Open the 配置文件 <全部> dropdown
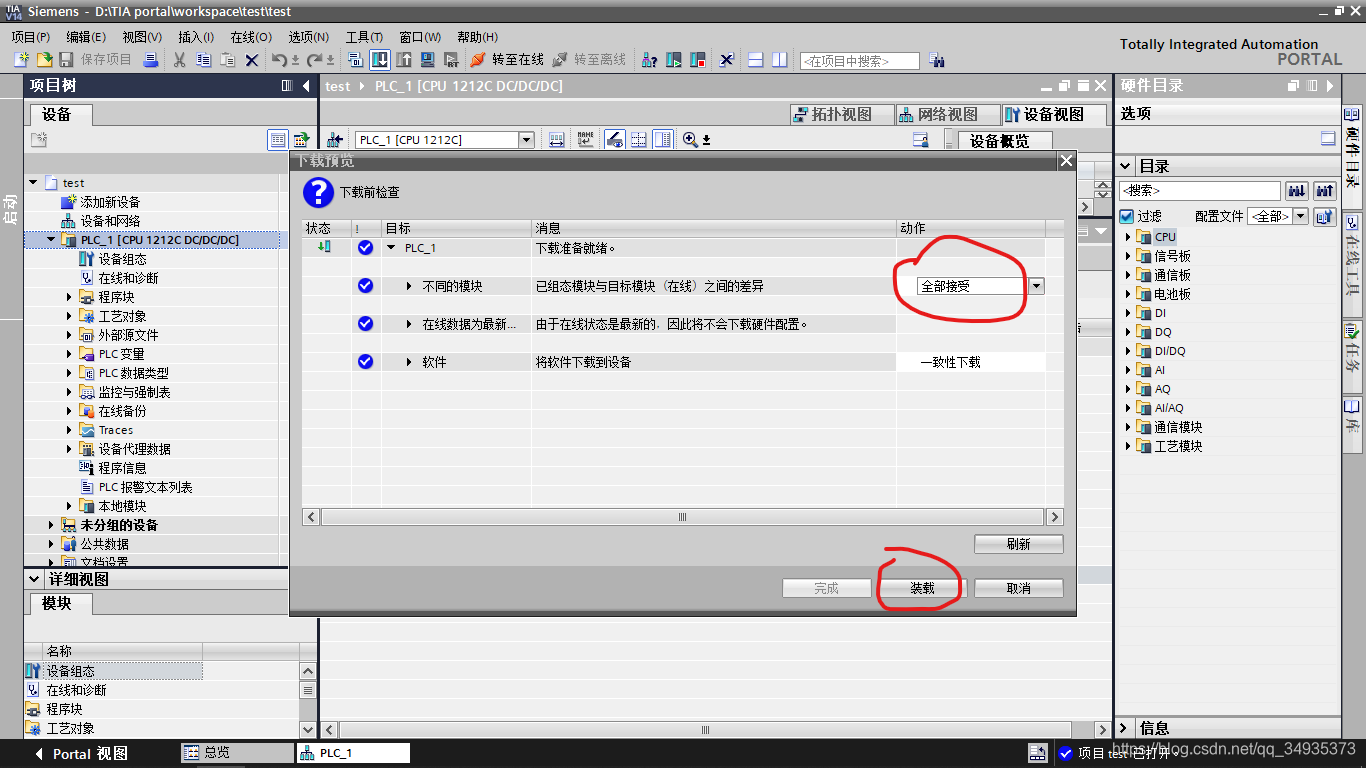Viewport: 1366px width, 768px height. (1300, 216)
